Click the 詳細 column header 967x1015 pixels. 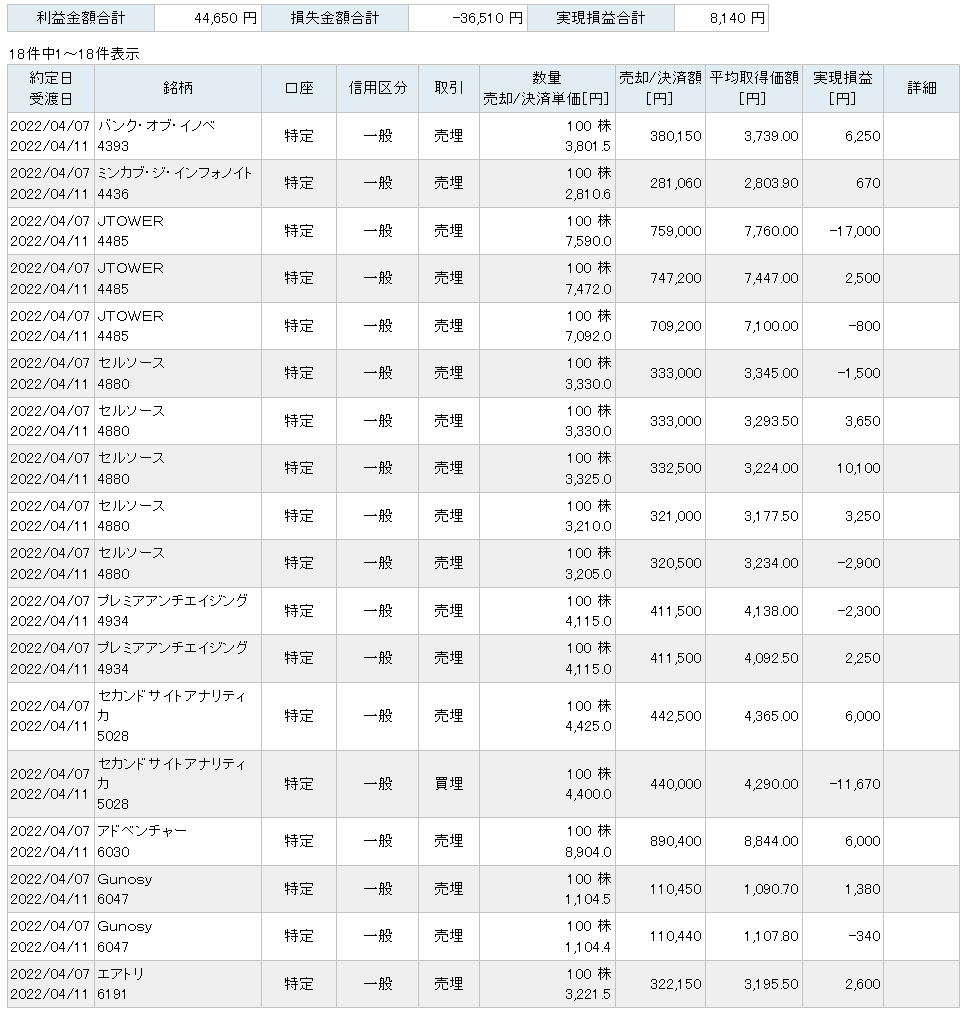tap(922, 88)
